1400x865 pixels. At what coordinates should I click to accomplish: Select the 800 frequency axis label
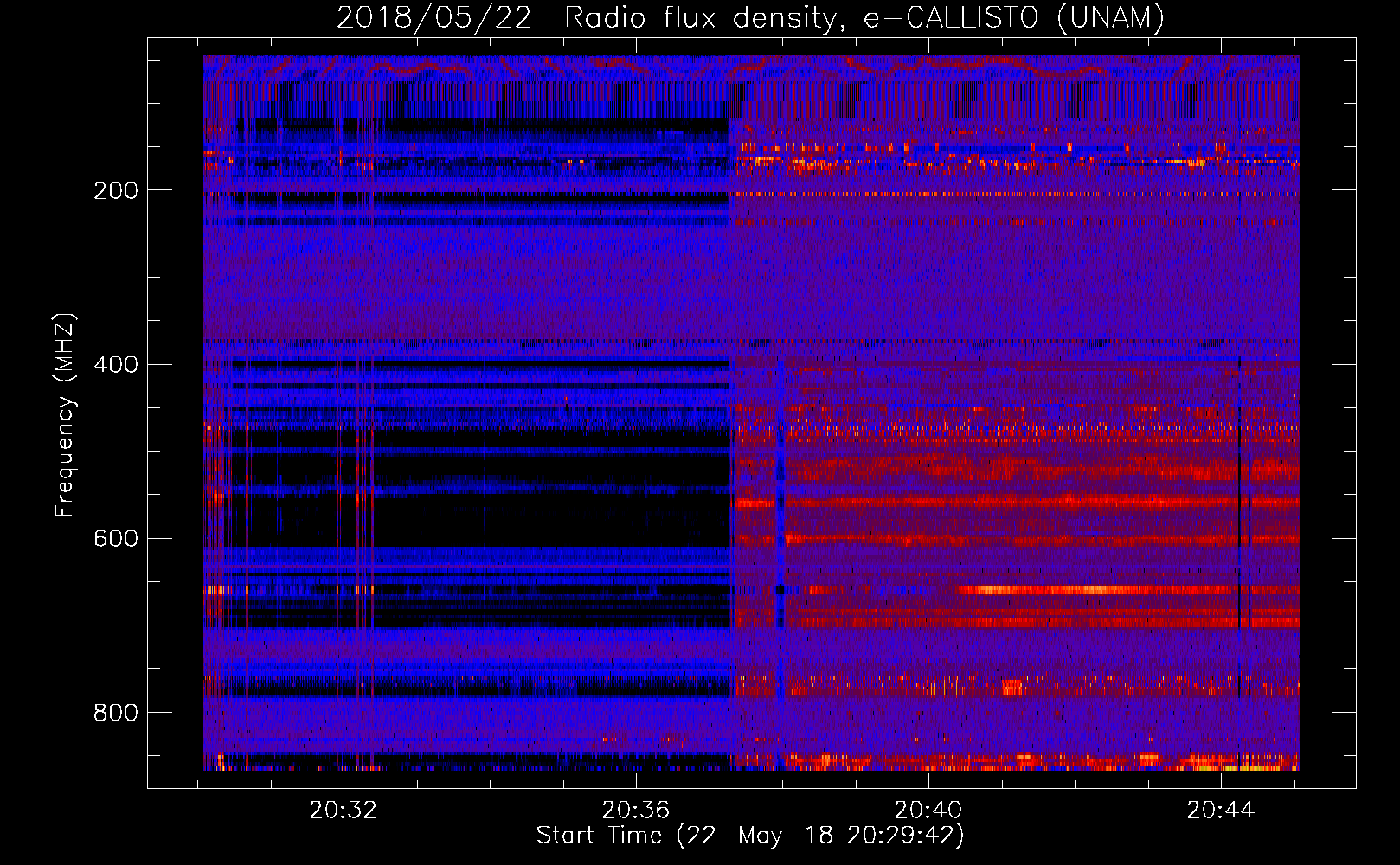tap(115, 712)
